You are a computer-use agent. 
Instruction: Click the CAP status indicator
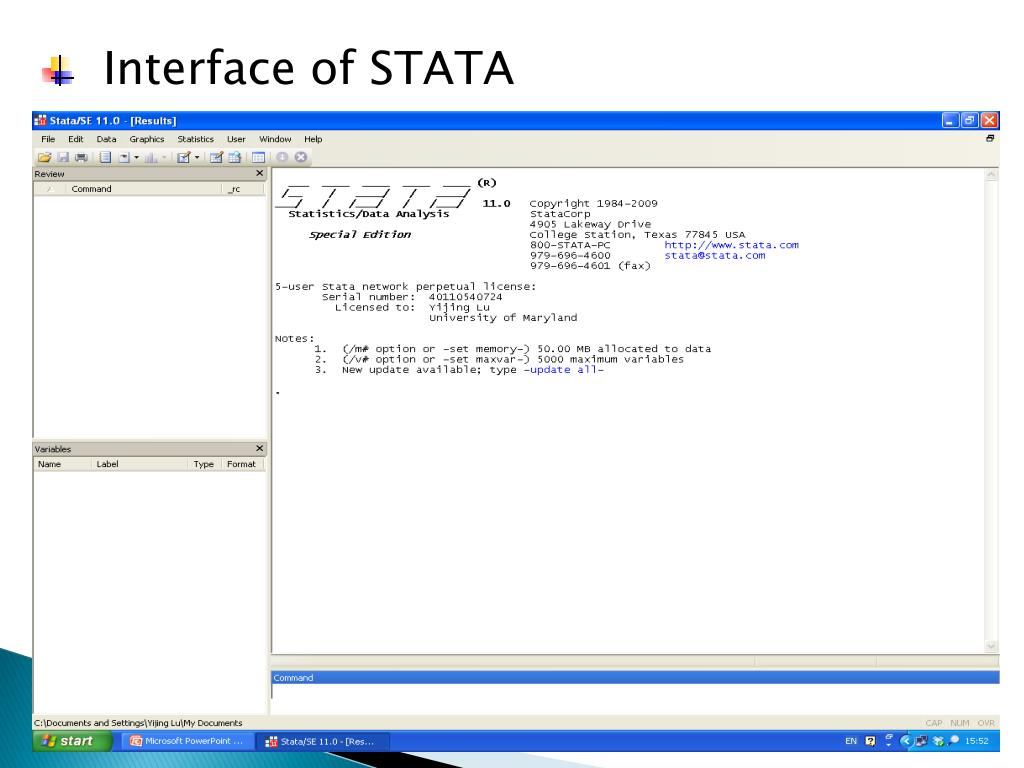coord(934,723)
